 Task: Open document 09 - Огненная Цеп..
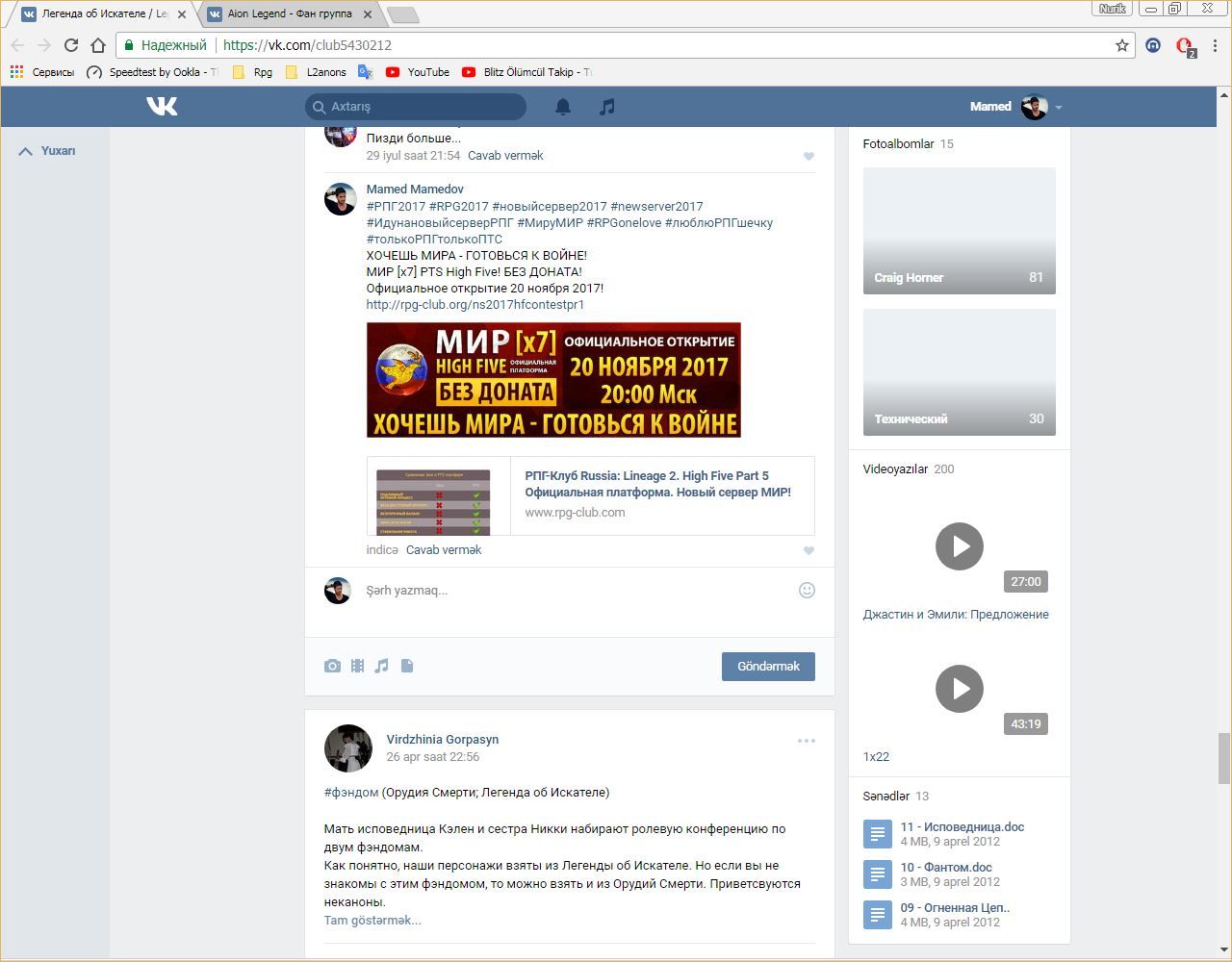(955, 908)
